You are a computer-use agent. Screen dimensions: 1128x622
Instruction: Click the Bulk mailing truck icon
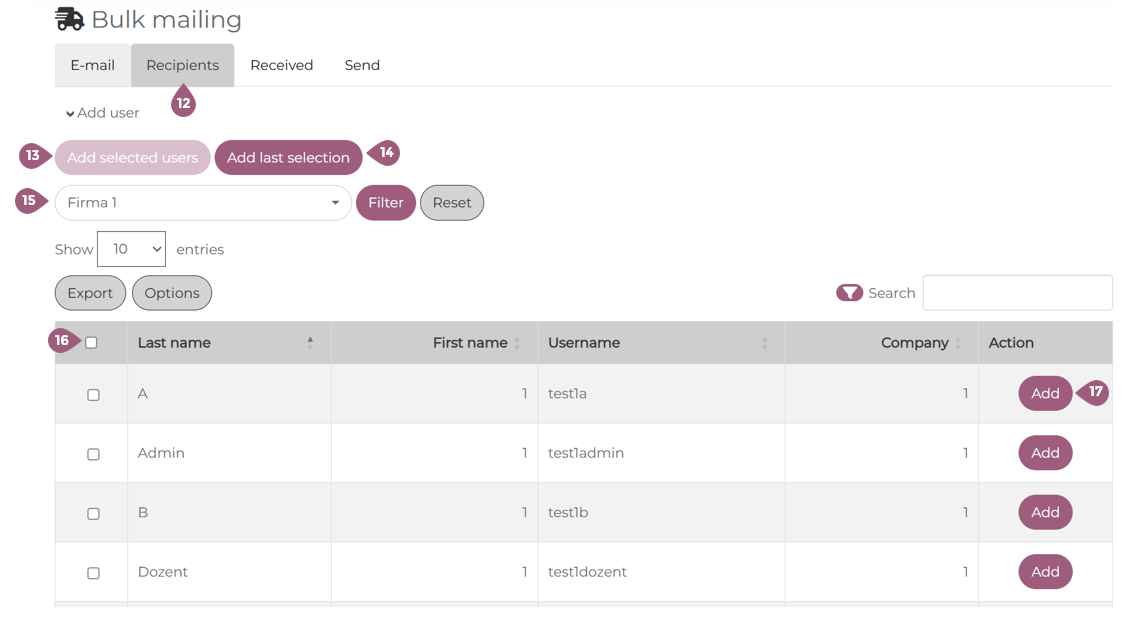69,19
